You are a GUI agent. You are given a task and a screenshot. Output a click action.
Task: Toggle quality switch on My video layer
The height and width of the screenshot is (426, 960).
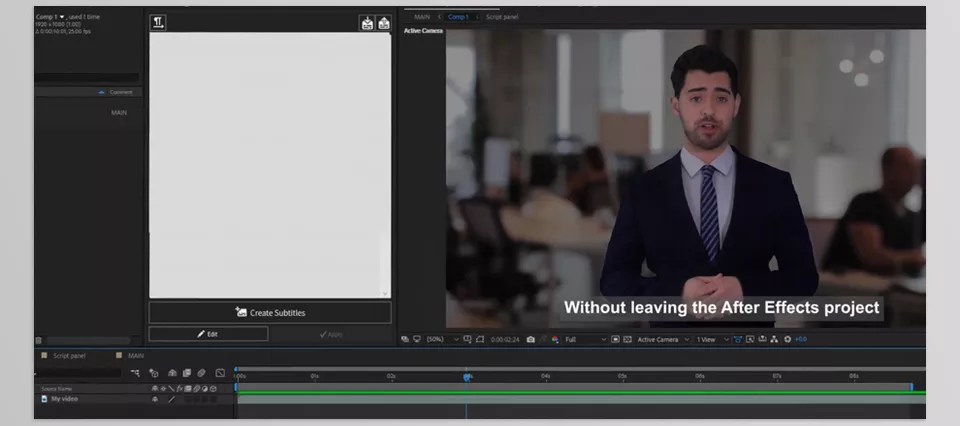click(x=171, y=399)
